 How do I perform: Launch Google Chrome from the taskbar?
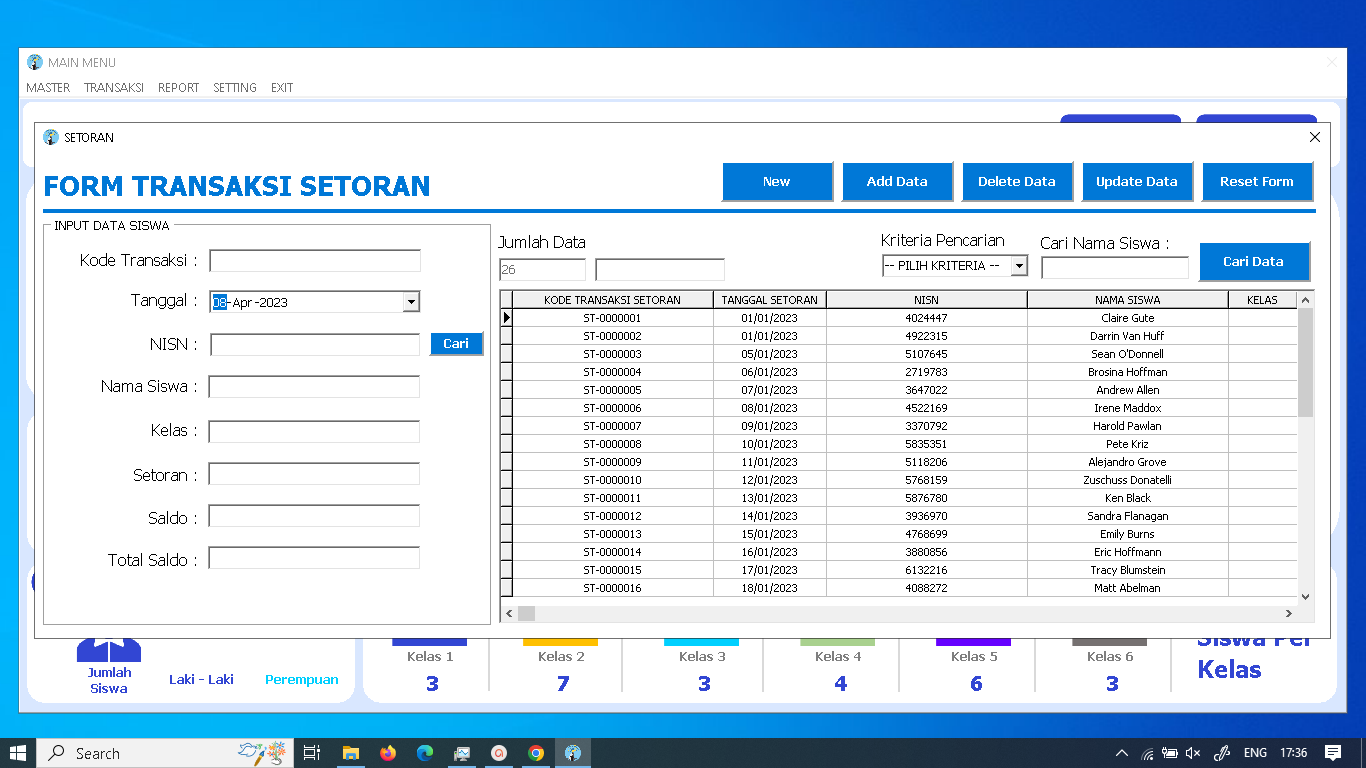(x=536, y=753)
